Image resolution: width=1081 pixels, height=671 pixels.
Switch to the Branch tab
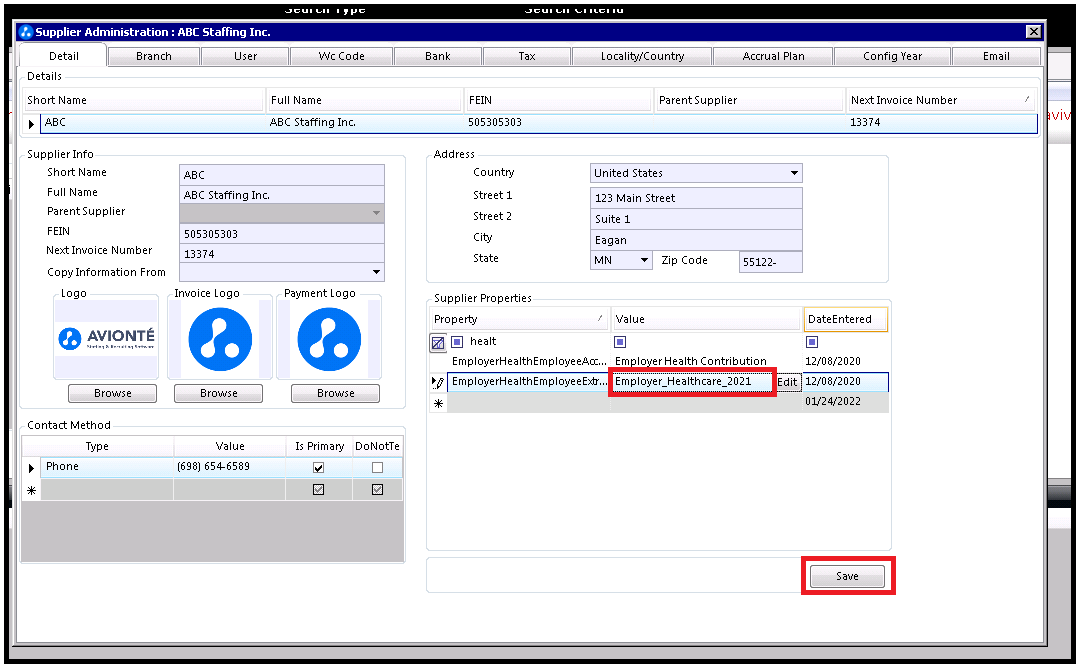[x=154, y=57]
